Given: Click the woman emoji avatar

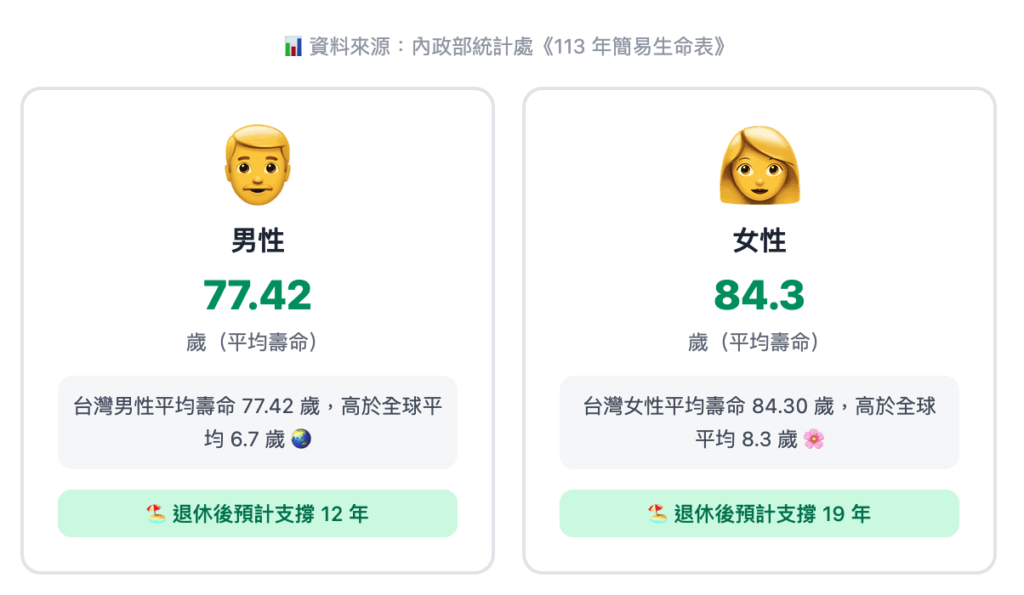Looking at the screenshot, I should pyautogui.click(x=759, y=165).
